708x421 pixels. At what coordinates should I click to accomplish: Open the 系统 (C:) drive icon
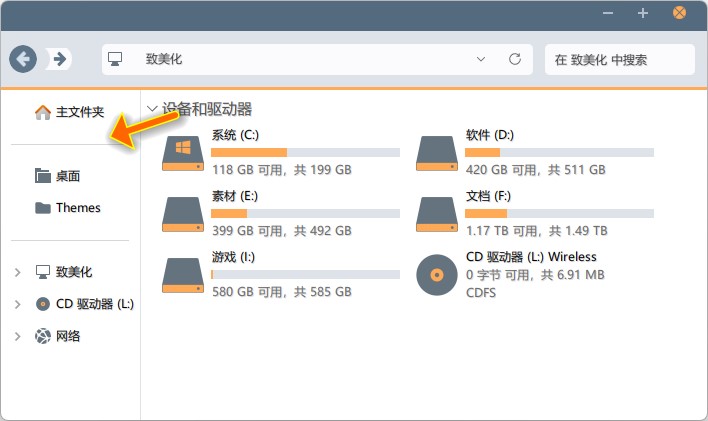click(183, 152)
